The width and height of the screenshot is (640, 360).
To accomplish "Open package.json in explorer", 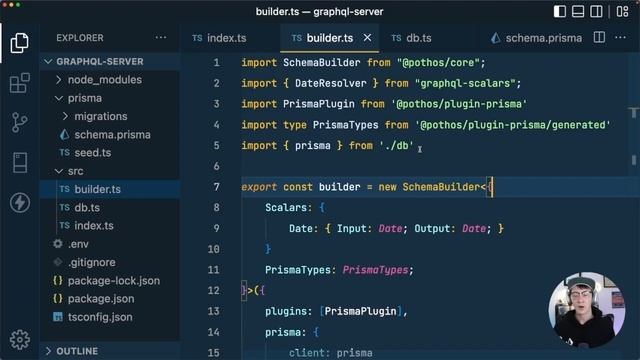I will click(110, 299).
